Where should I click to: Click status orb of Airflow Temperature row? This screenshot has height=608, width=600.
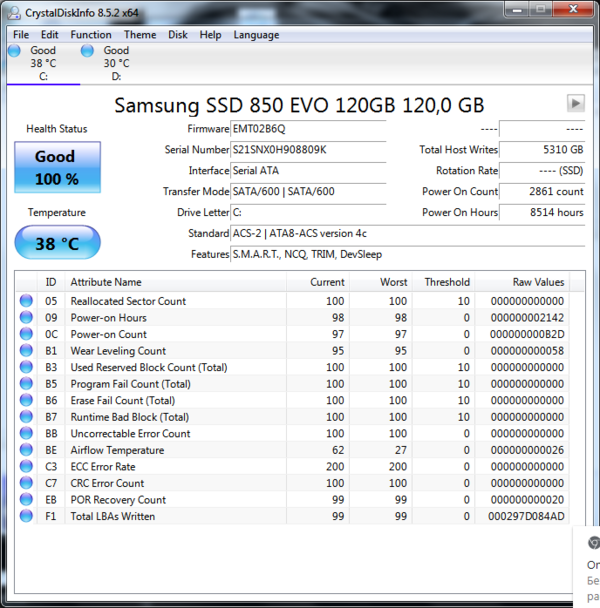tap(26, 450)
